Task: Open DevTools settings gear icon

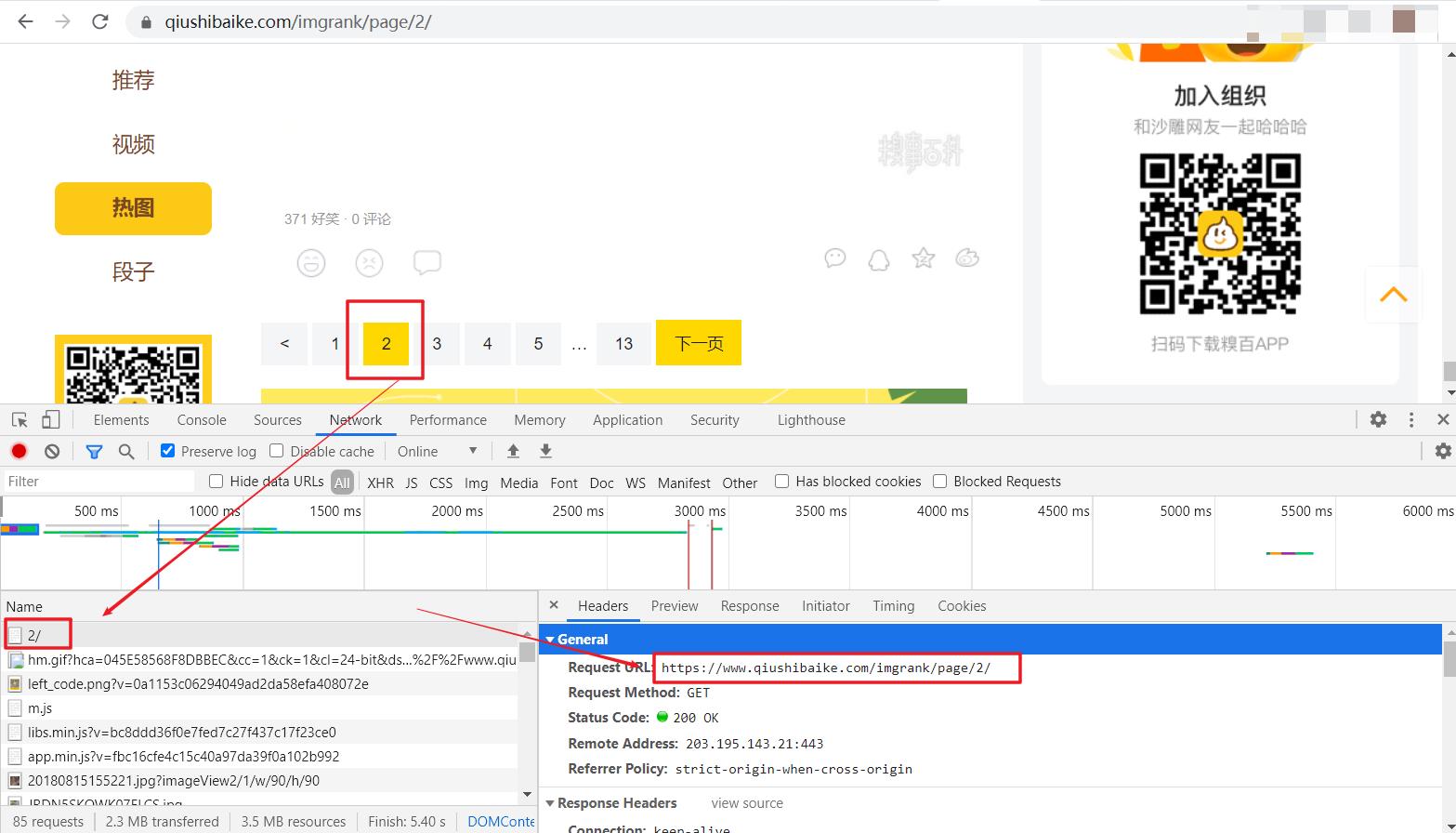Action: point(1379,420)
